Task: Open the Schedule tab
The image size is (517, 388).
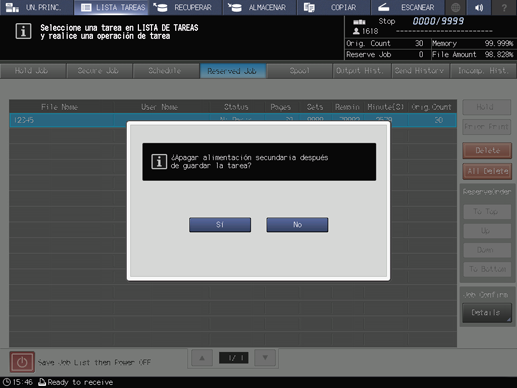Action: (165, 71)
